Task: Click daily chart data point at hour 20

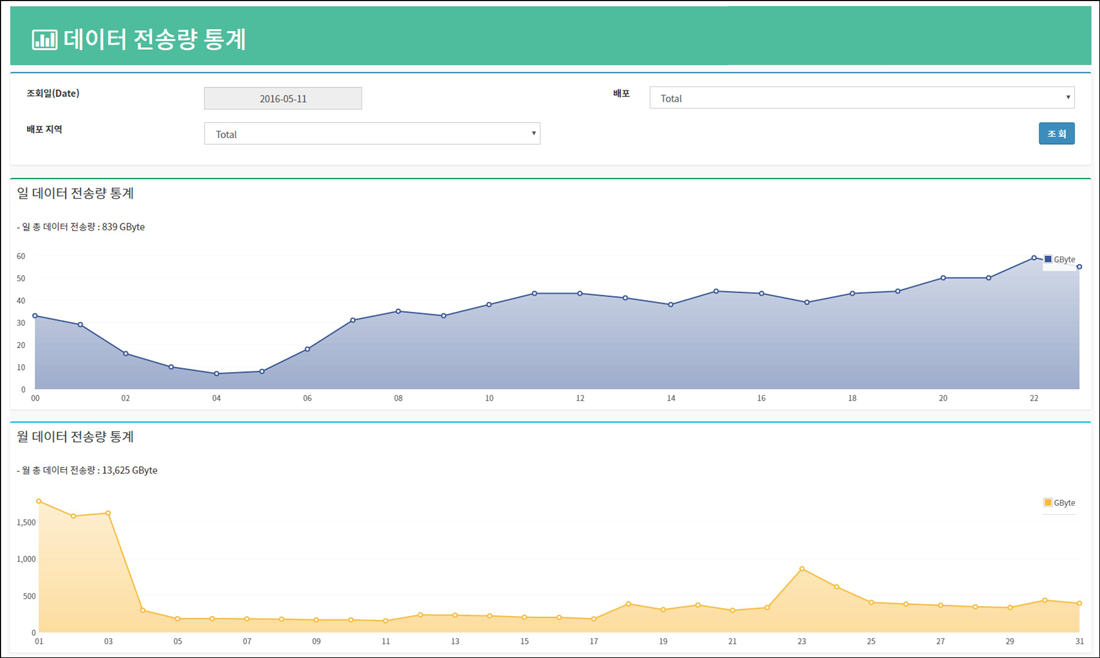Action: pos(943,278)
